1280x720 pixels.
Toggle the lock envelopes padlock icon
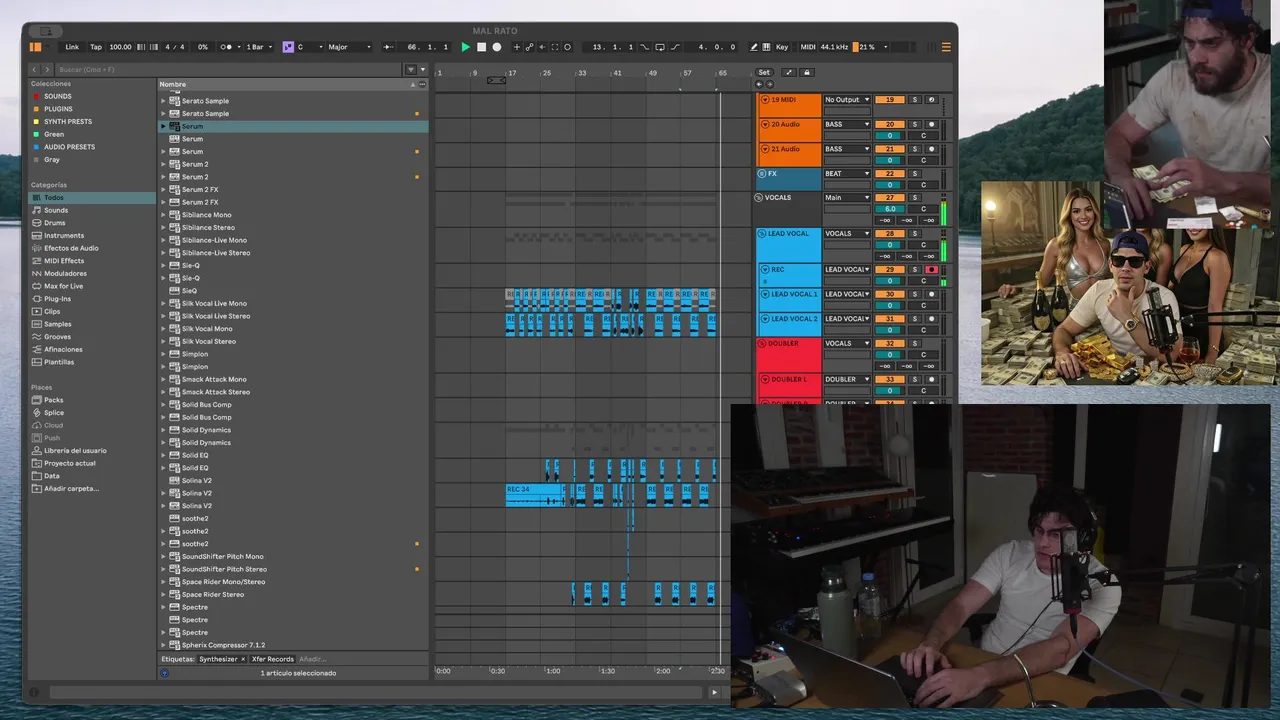(807, 72)
